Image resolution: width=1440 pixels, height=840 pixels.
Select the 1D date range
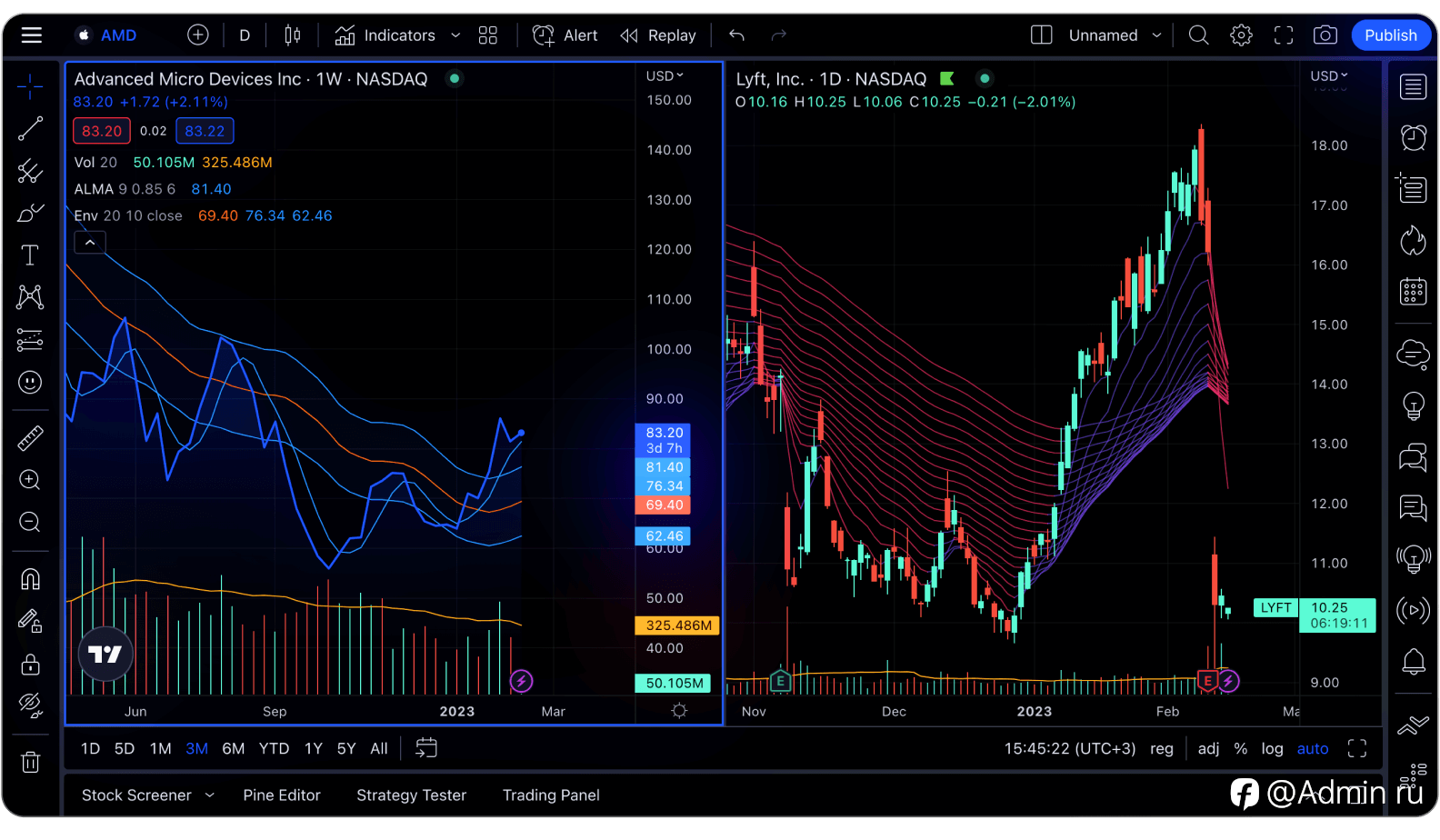point(90,749)
